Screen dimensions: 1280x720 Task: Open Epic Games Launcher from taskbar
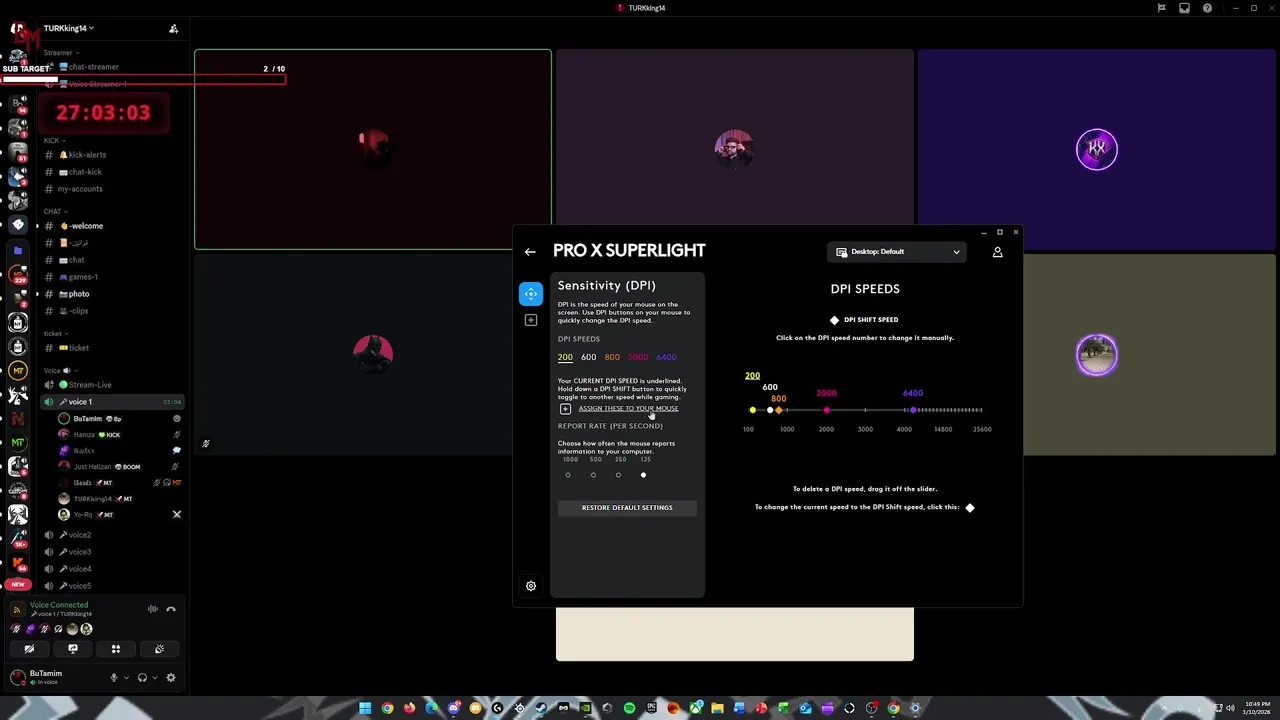(651, 708)
